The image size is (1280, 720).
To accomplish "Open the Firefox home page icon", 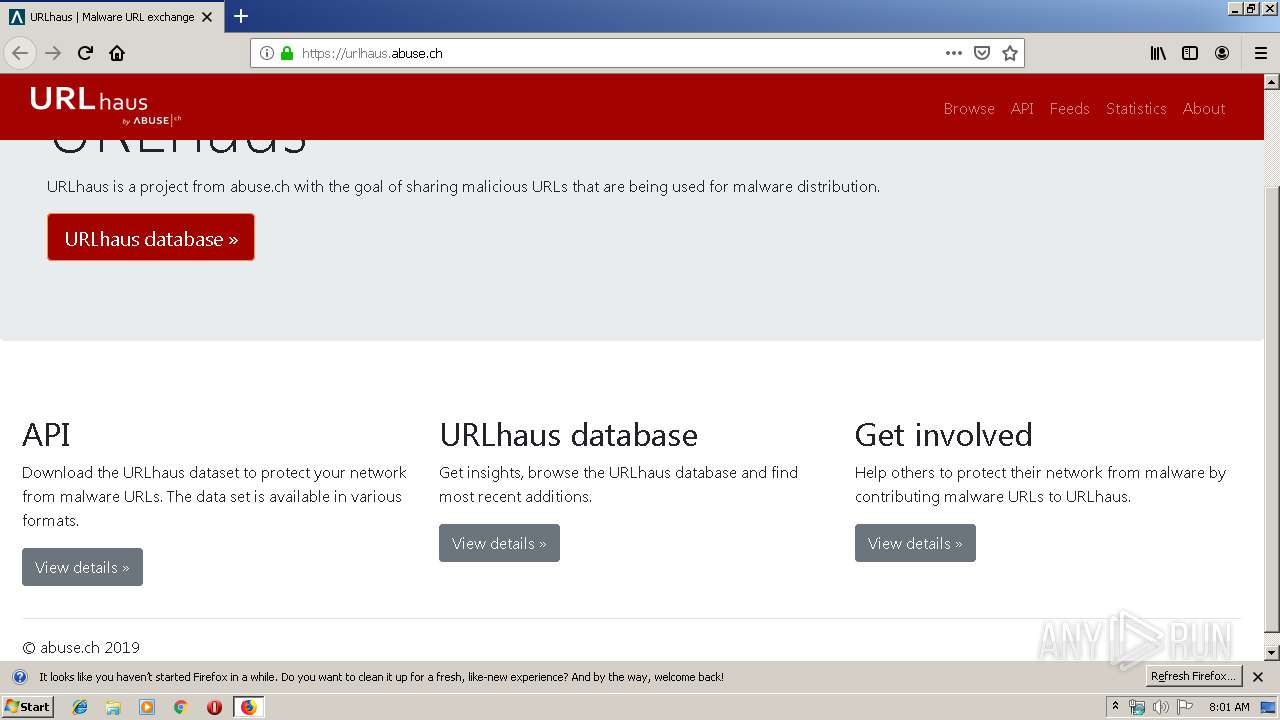I will click(117, 53).
